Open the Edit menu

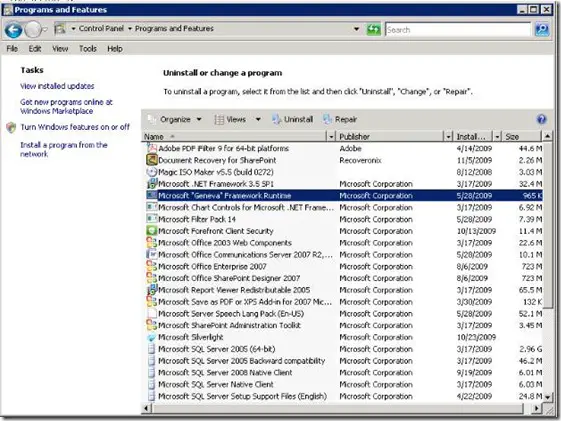pyautogui.click(x=35, y=49)
